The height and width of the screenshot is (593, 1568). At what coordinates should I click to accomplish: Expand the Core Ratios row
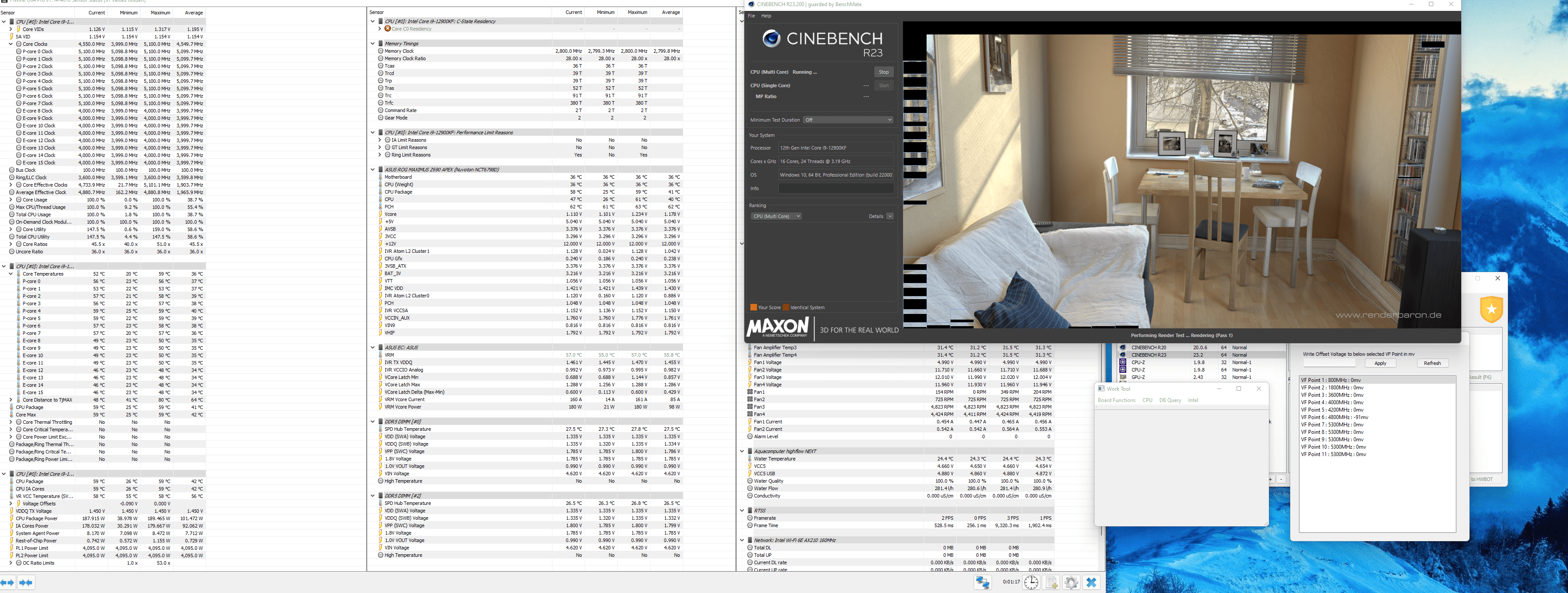11,244
